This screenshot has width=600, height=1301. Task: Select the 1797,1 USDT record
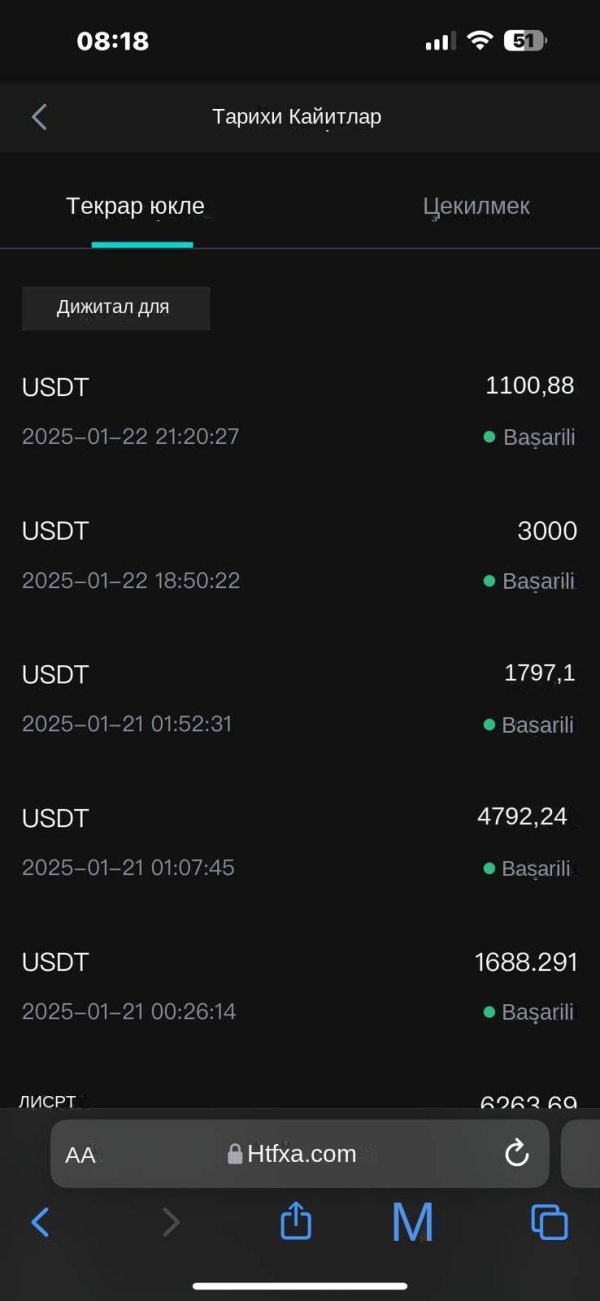click(x=299, y=698)
